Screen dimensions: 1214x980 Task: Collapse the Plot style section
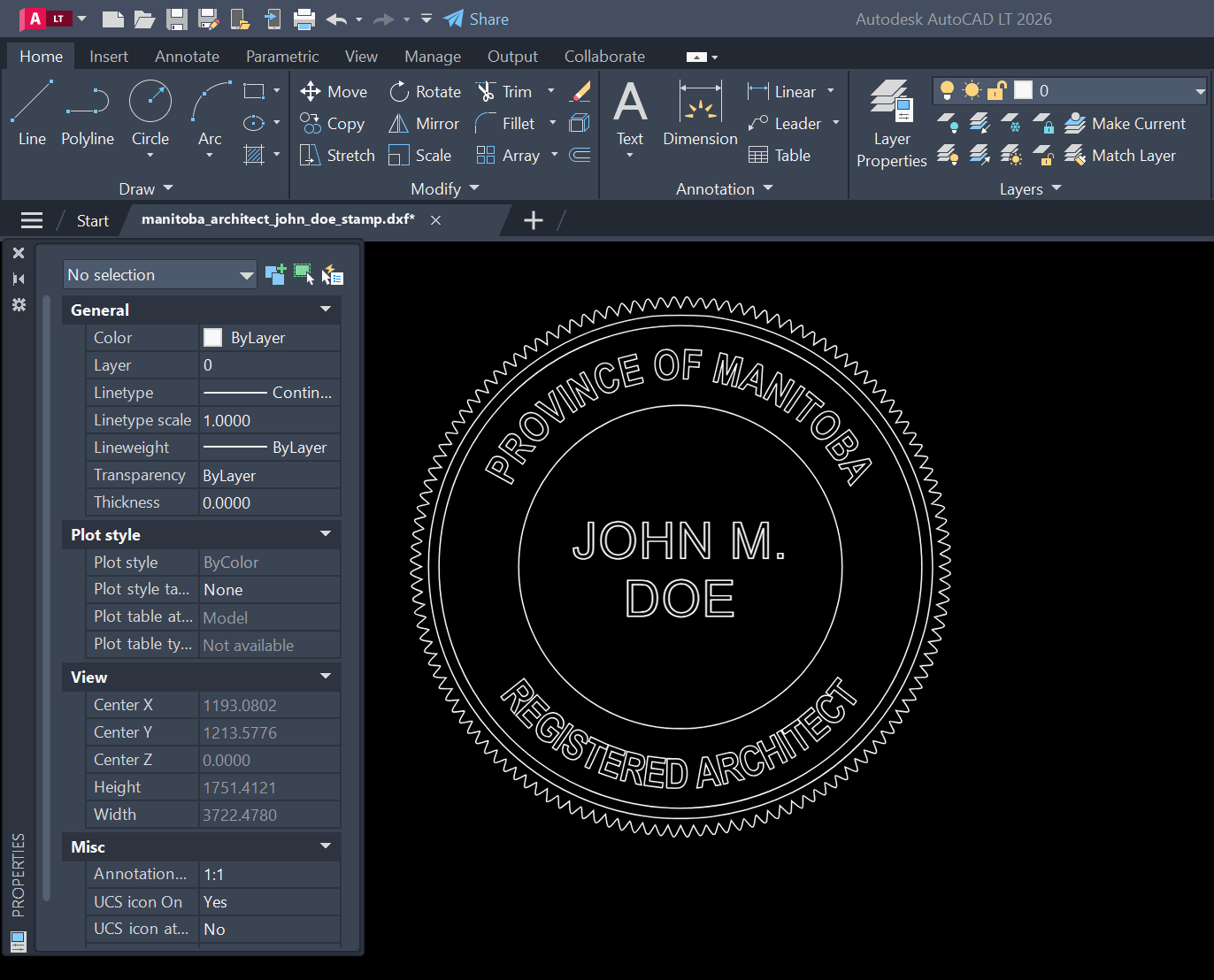326,534
